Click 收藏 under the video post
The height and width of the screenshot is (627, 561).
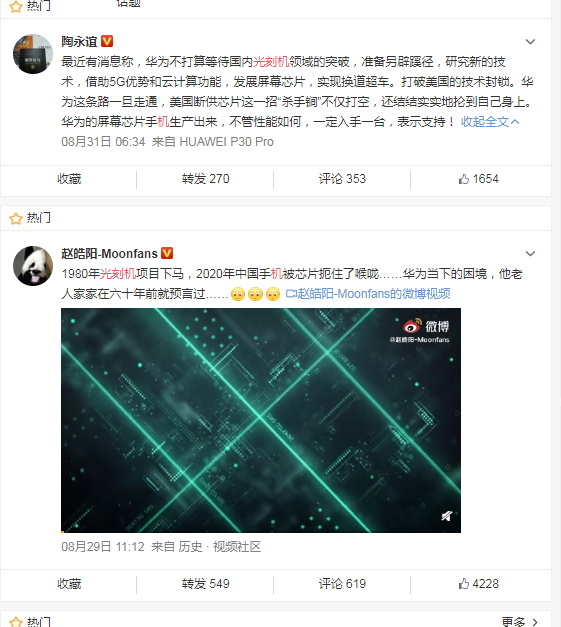tap(69, 584)
